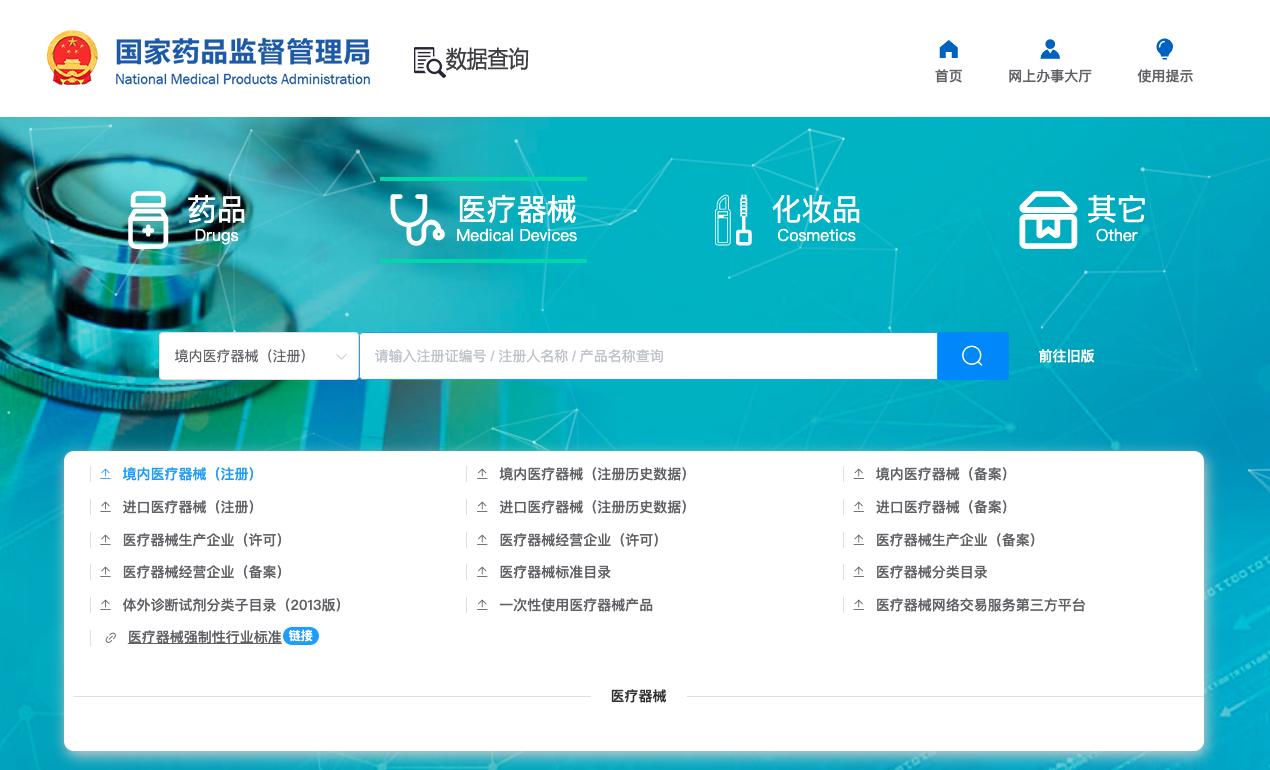Click the 使用提示 lightbulb icon
Screen dimensions: 1270x770
click(1164, 48)
